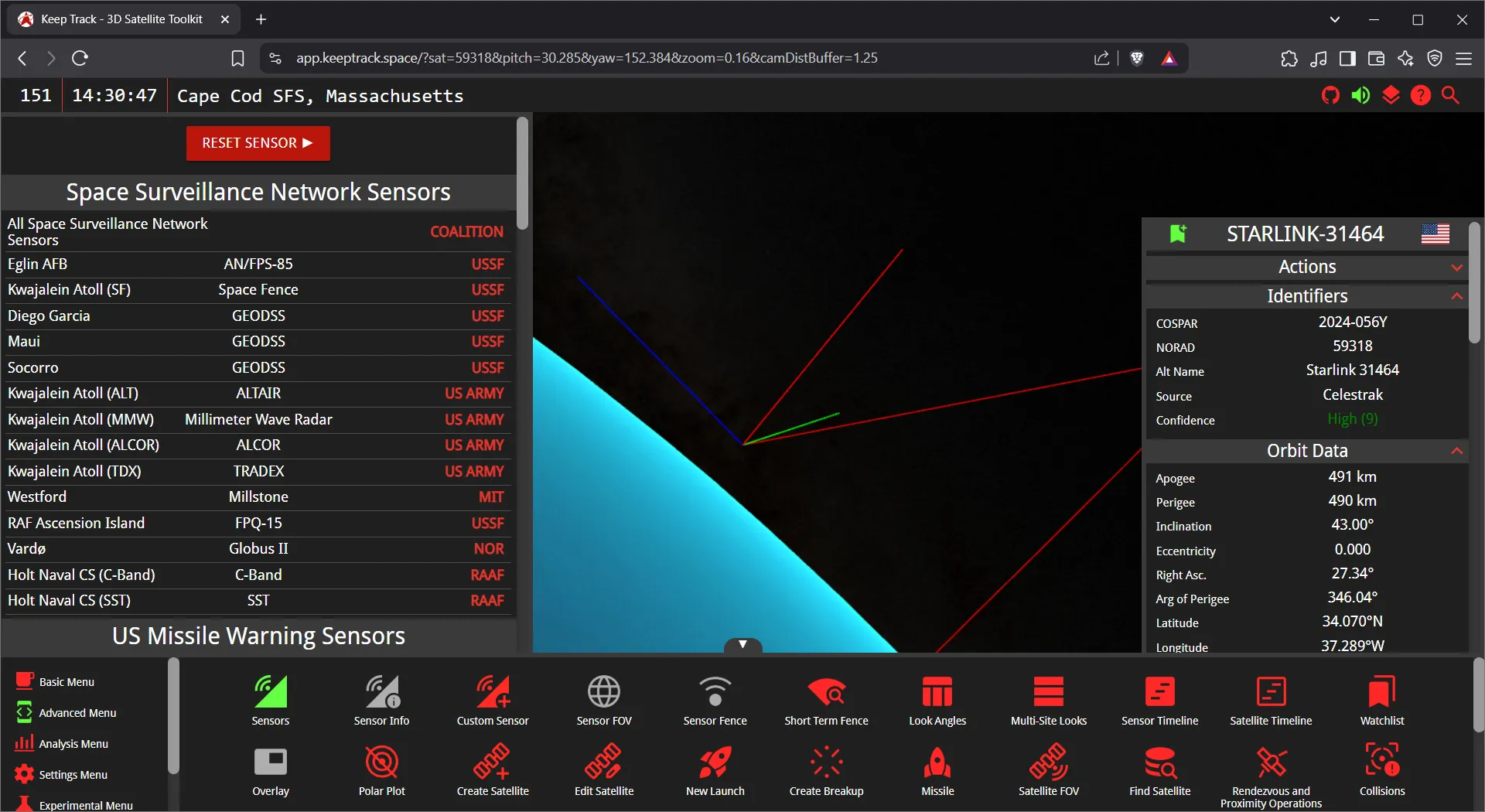Image resolution: width=1485 pixels, height=812 pixels.
Task: Toggle Sensor FOV display
Action: pyautogui.click(x=603, y=700)
